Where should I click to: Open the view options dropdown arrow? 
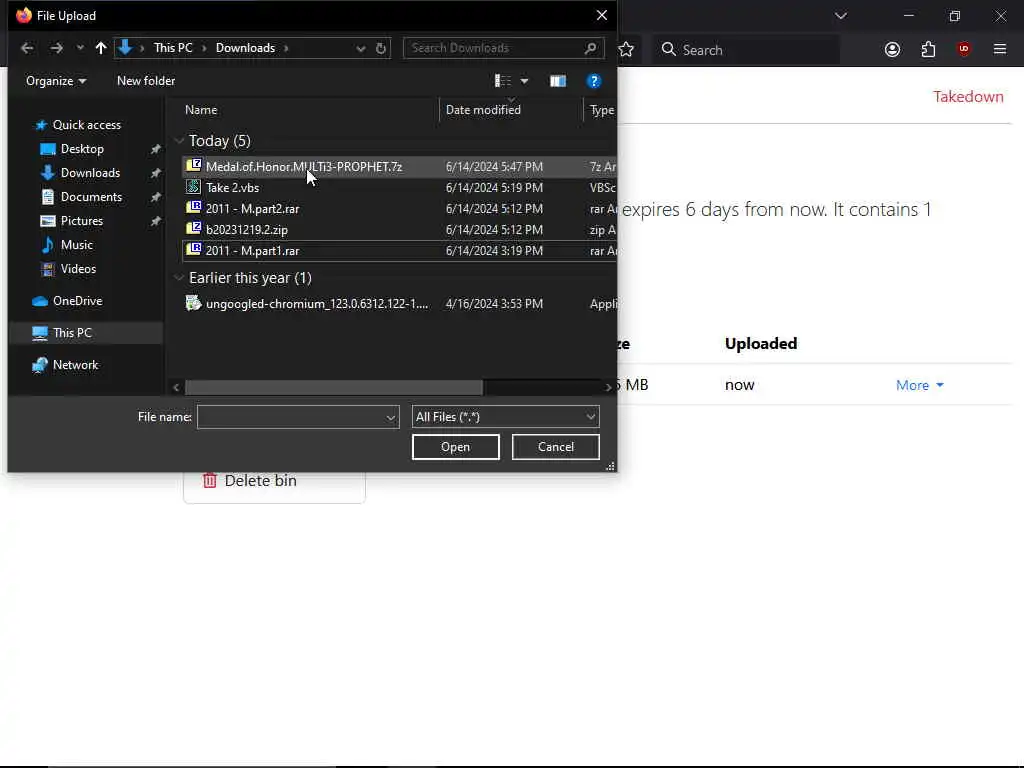[524, 81]
